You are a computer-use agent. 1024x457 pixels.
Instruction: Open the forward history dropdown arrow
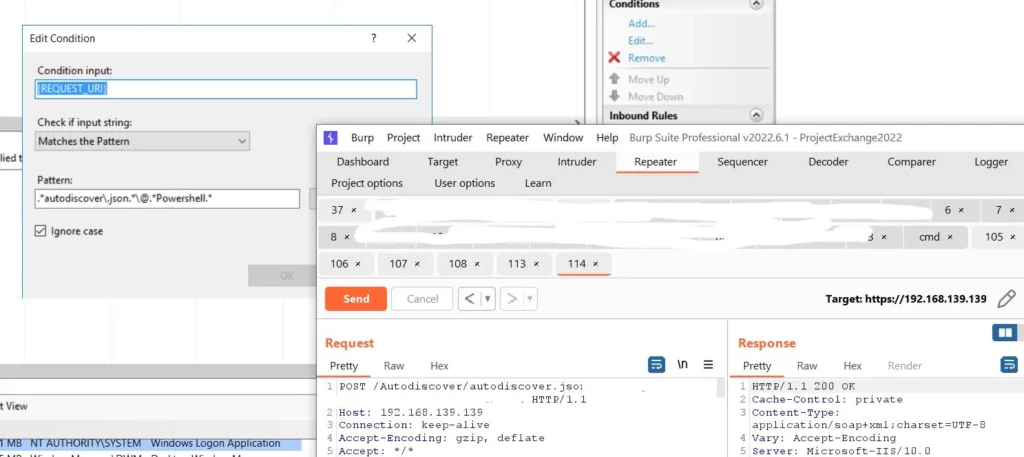coord(530,299)
